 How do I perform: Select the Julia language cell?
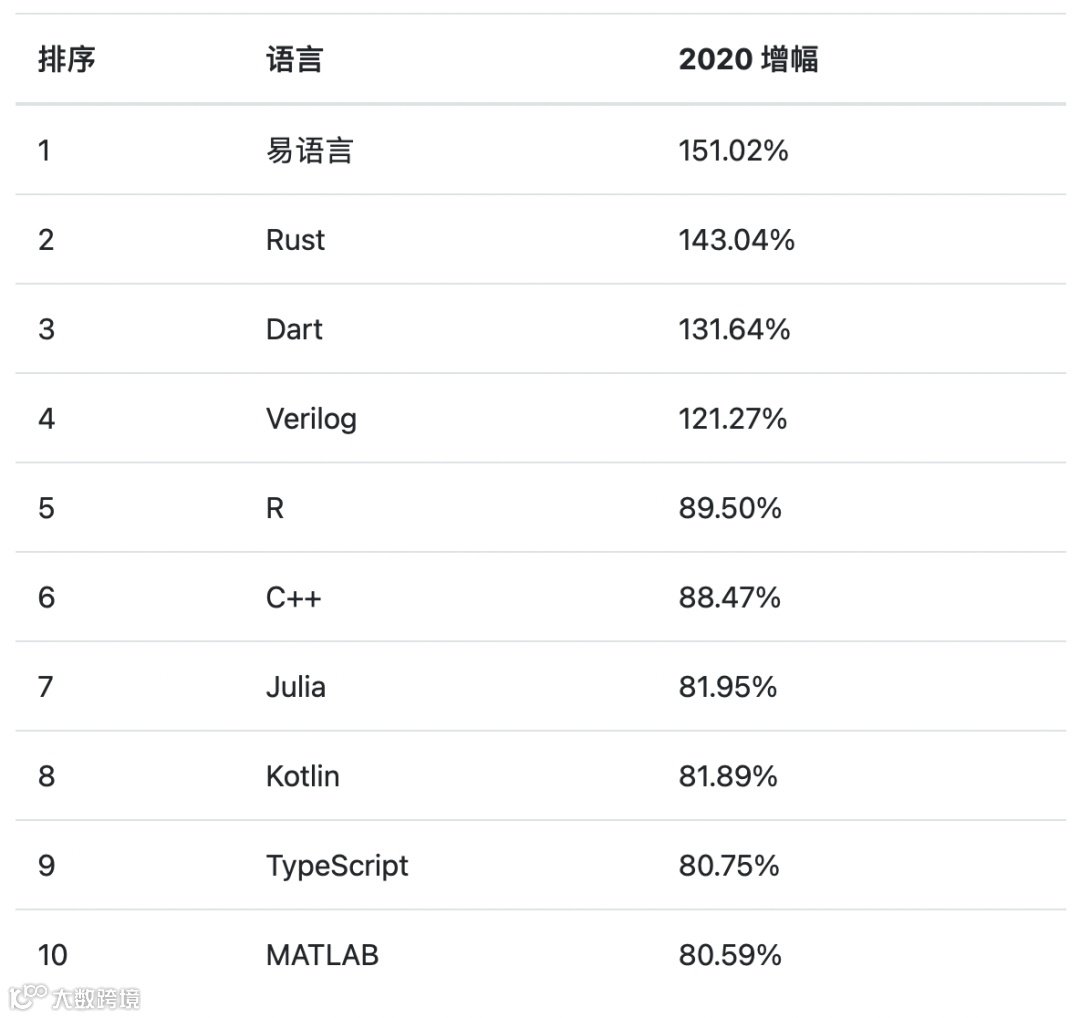pos(295,687)
